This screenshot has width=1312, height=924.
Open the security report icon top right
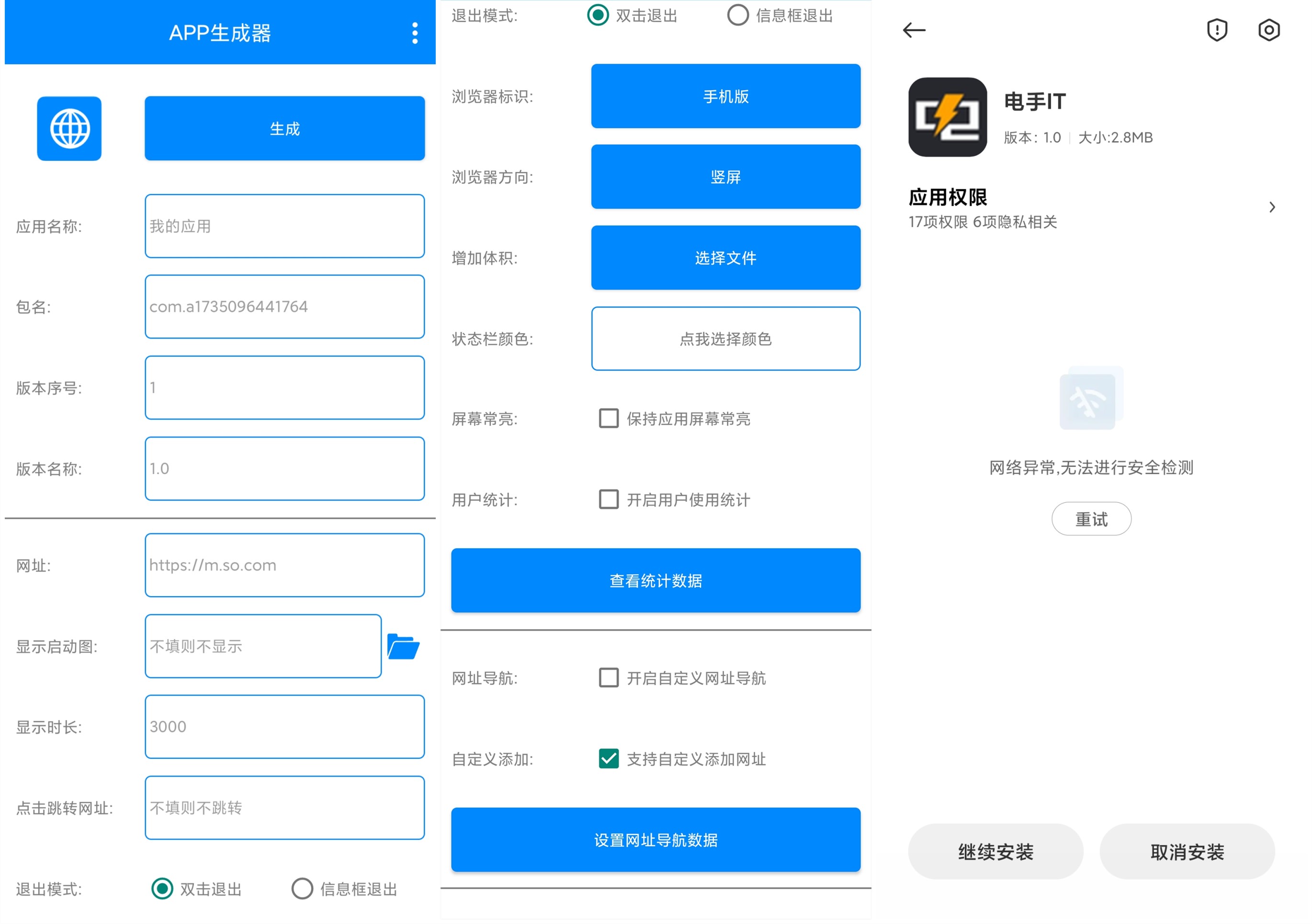pyautogui.click(x=1217, y=30)
